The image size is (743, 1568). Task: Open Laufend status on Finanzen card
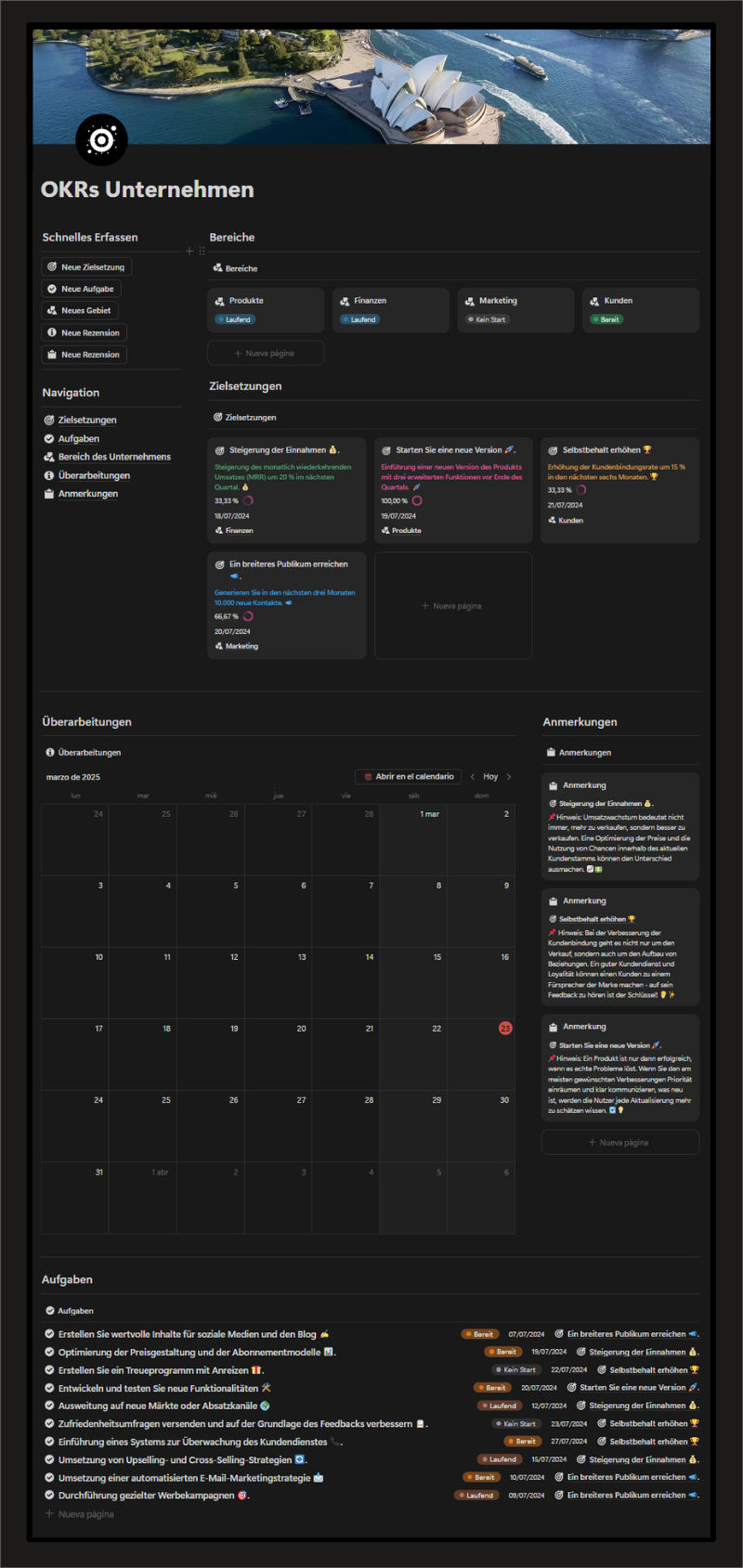(359, 319)
